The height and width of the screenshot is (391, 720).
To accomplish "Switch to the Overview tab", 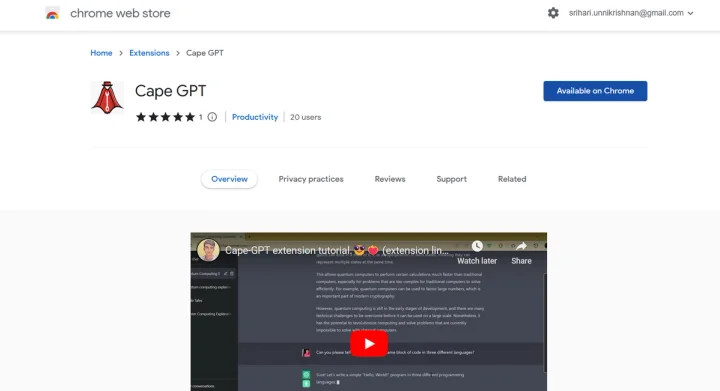I will (229, 179).
